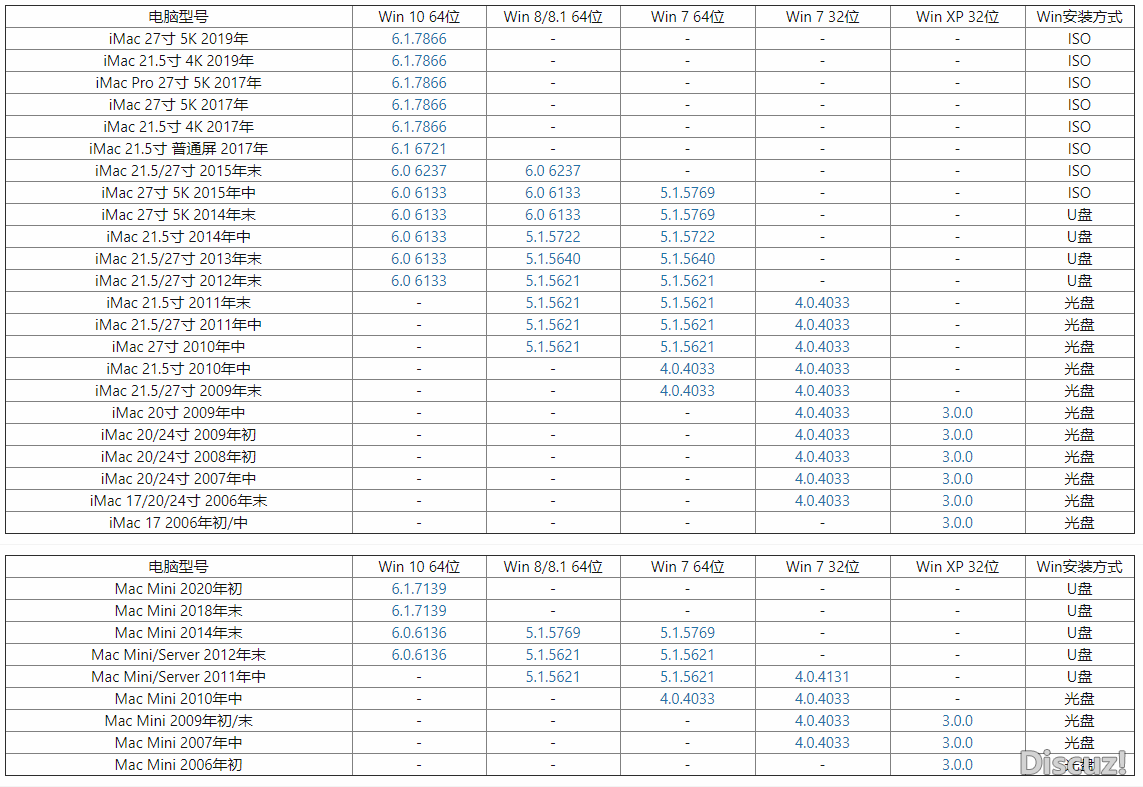Select the row label Mac Mini/Server 2012年末
This screenshot has height=787, width=1143.
[179, 654]
